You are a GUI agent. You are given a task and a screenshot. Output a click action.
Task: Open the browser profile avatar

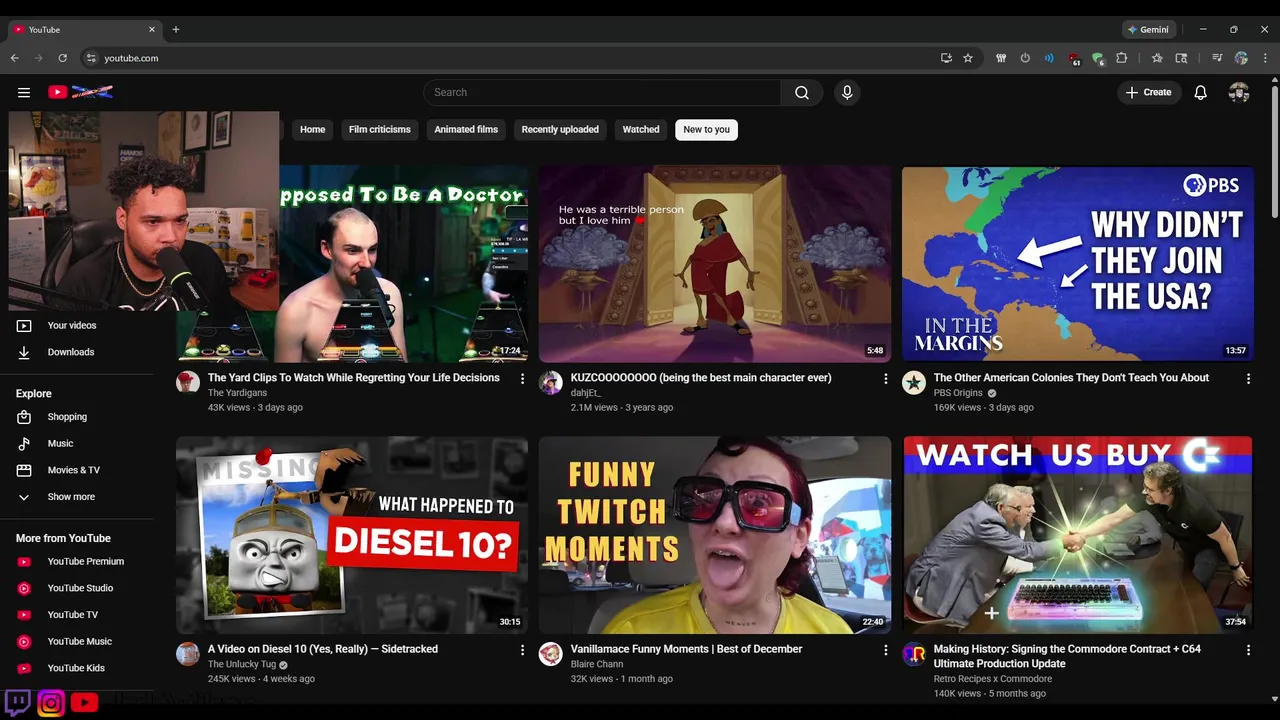(1241, 58)
